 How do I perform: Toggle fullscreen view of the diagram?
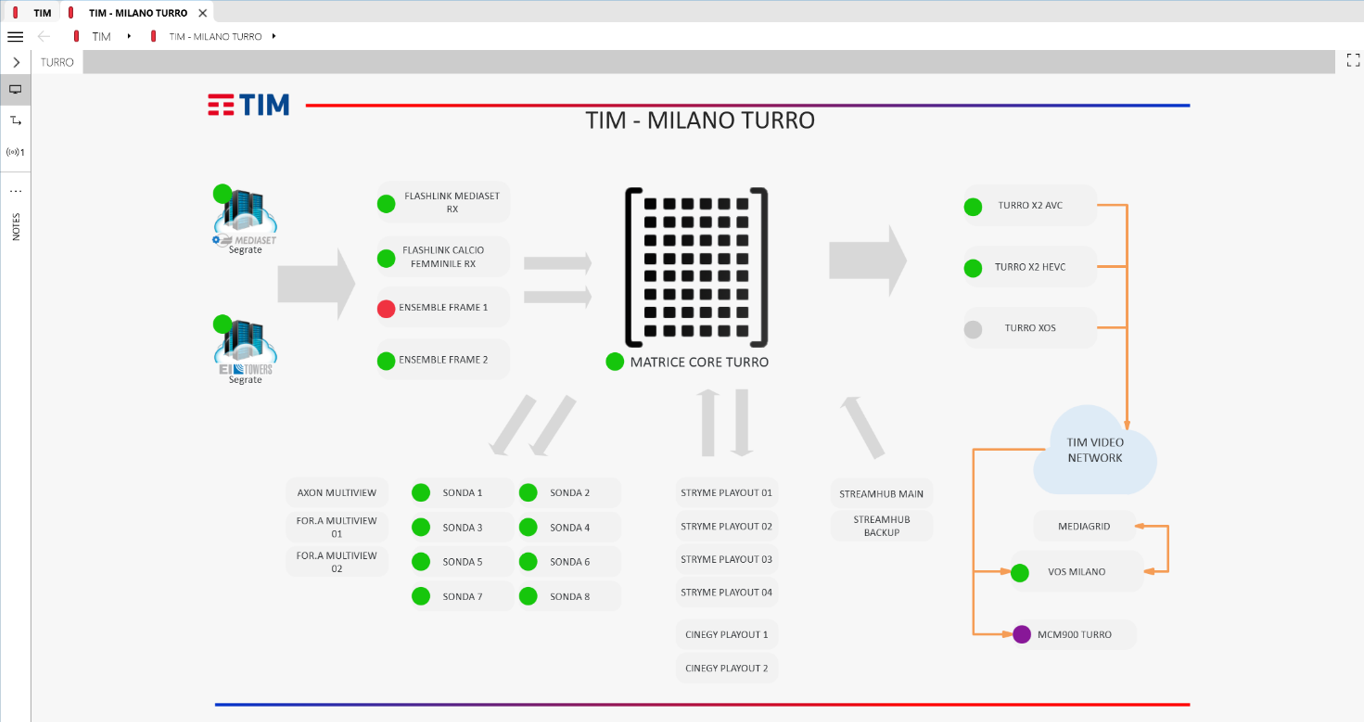[x=1353, y=61]
